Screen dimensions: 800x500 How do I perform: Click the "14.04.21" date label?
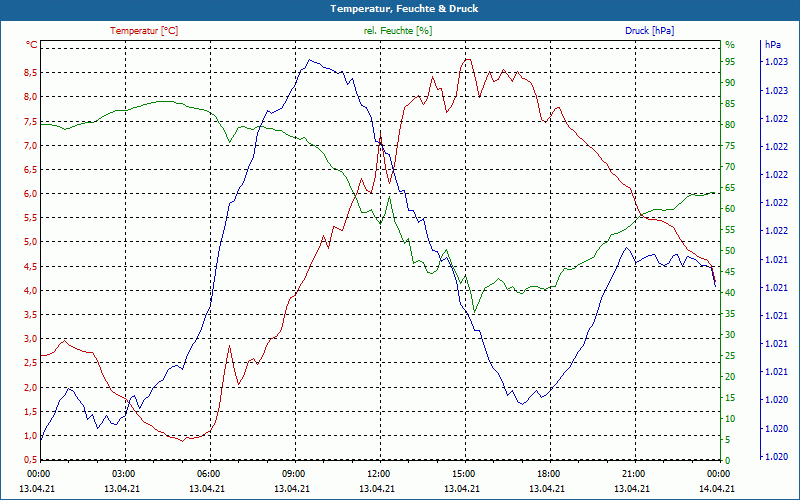point(717,488)
